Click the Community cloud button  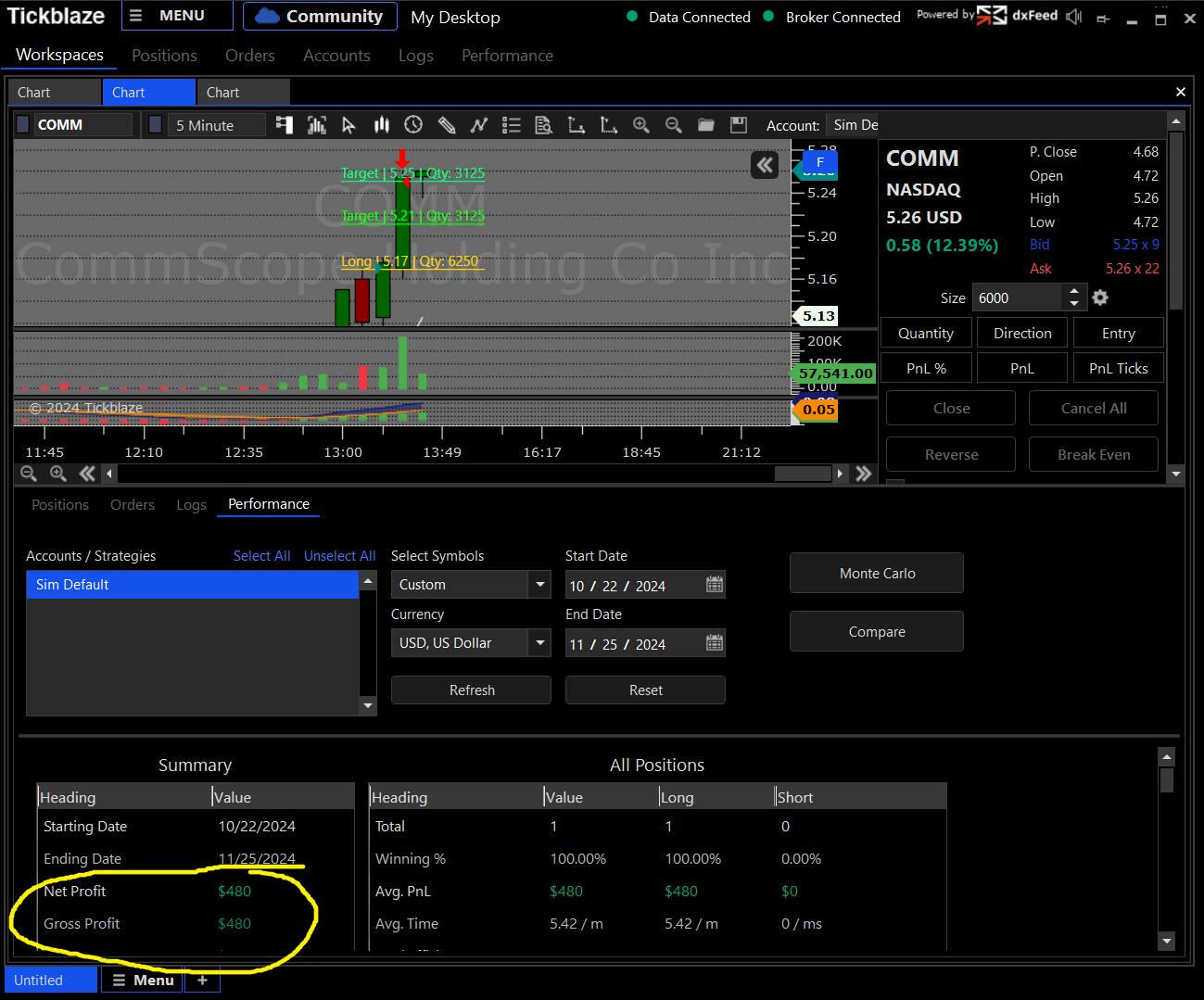point(320,17)
